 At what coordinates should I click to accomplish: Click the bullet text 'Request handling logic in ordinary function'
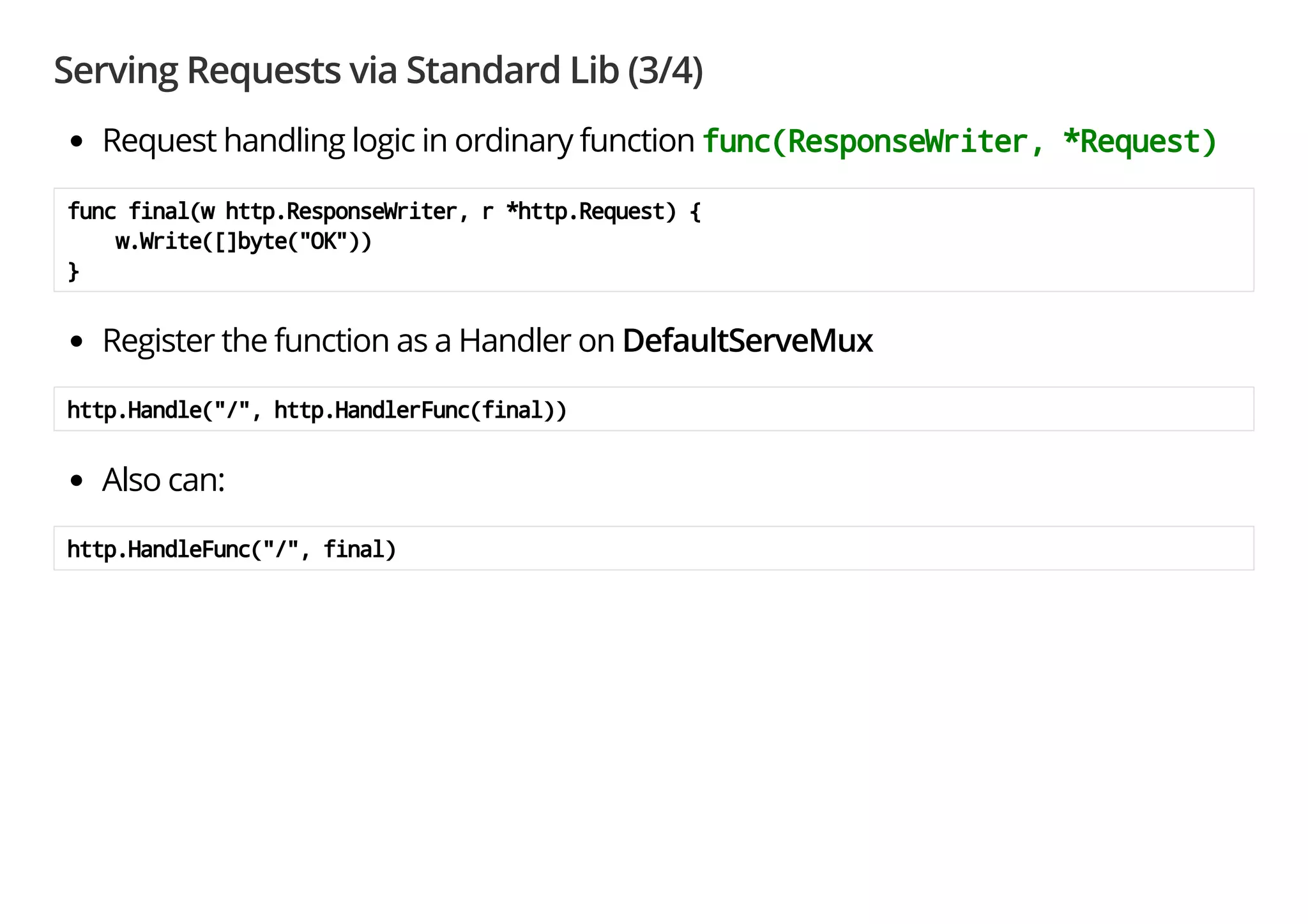point(399,141)
